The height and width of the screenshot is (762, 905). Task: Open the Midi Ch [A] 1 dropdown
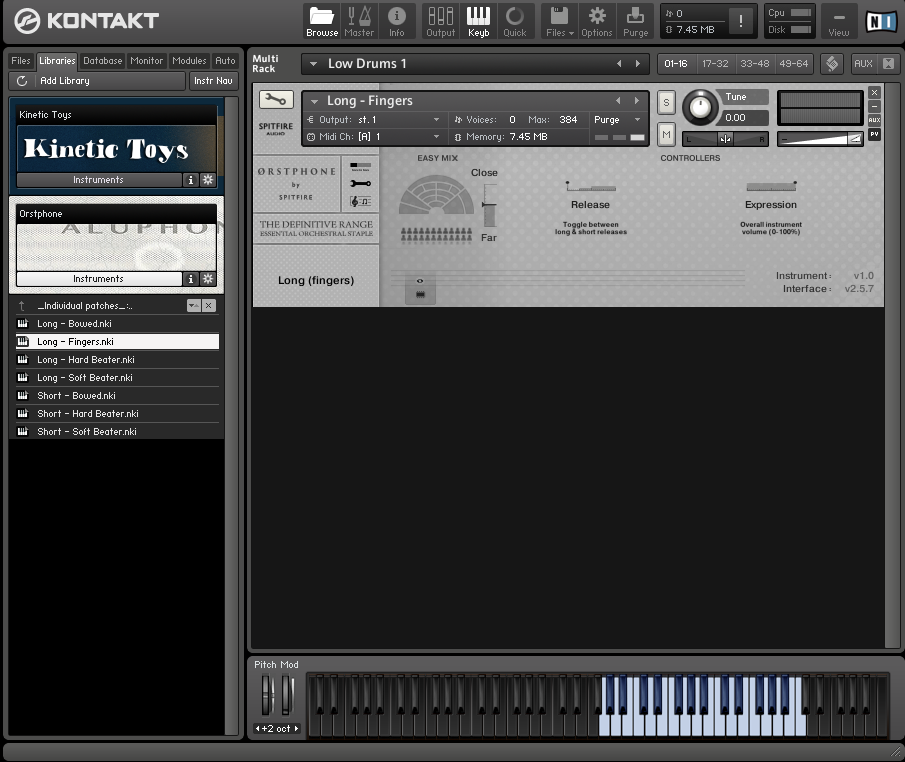(x=374, y=137)
